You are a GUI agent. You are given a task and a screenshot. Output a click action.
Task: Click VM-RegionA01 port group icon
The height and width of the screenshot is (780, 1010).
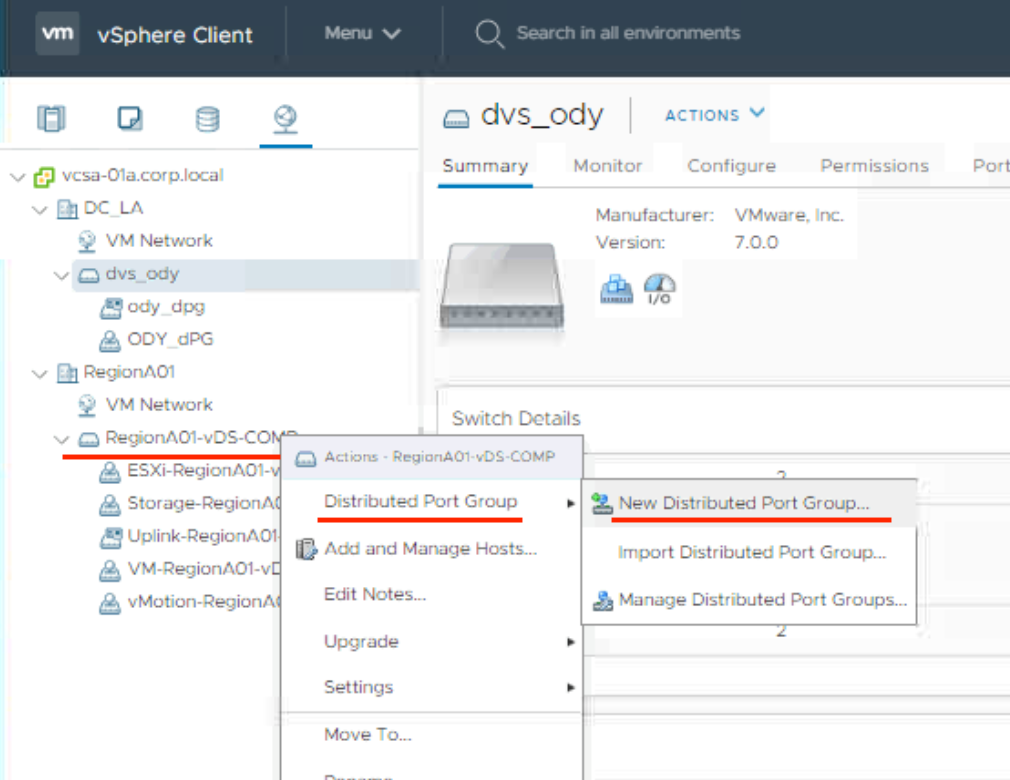pos(110,571)
